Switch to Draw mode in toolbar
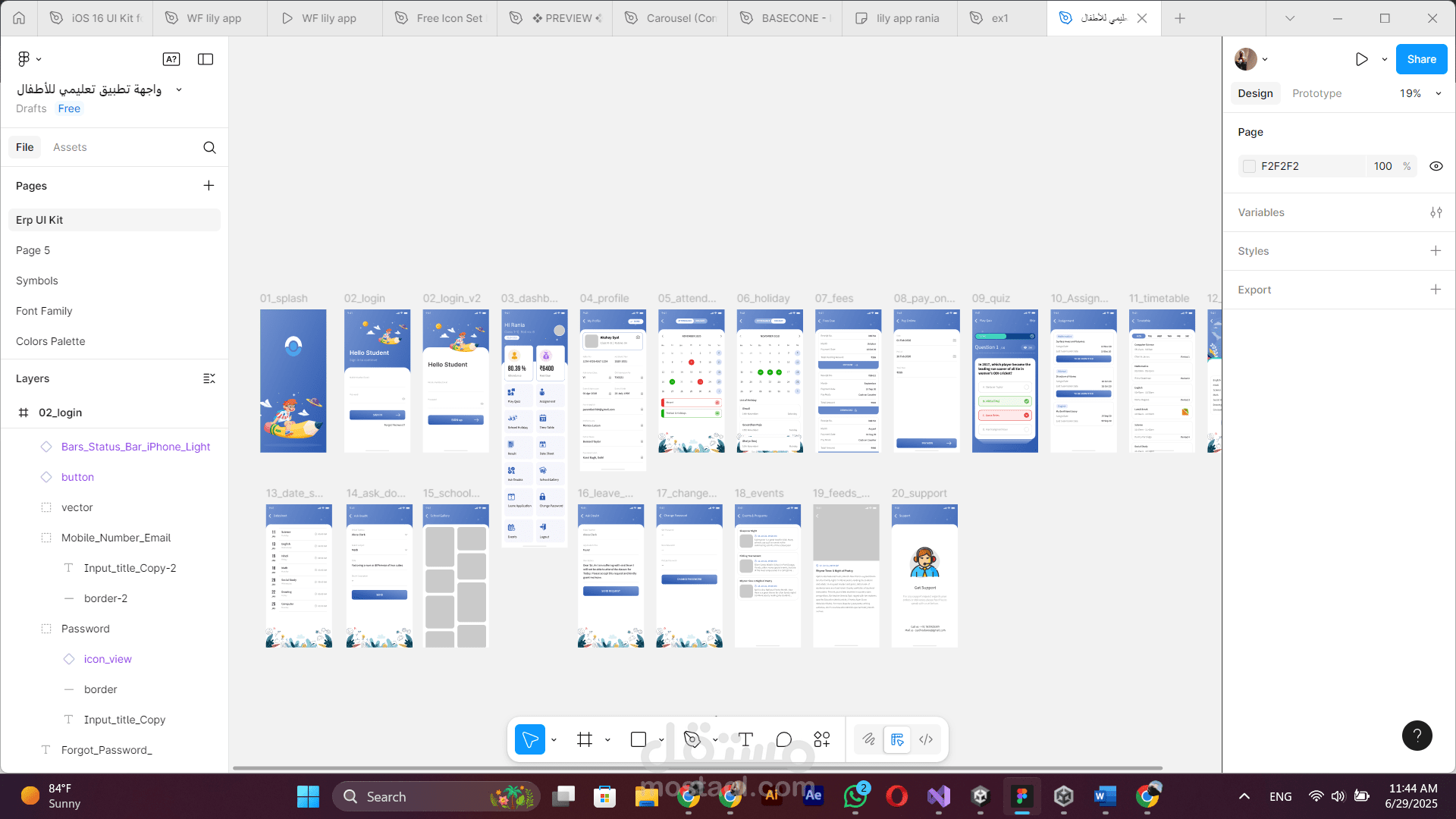 (x=869, y=739)
